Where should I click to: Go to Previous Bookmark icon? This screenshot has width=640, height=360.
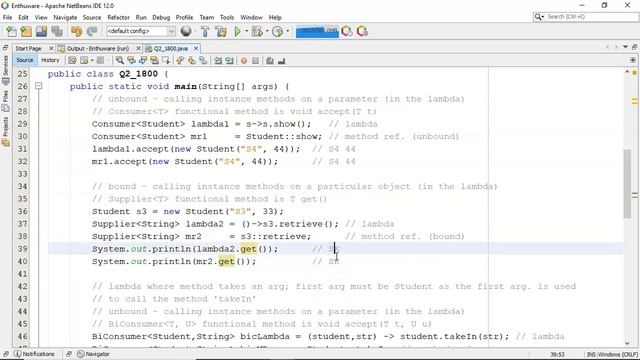pos(180,60)
